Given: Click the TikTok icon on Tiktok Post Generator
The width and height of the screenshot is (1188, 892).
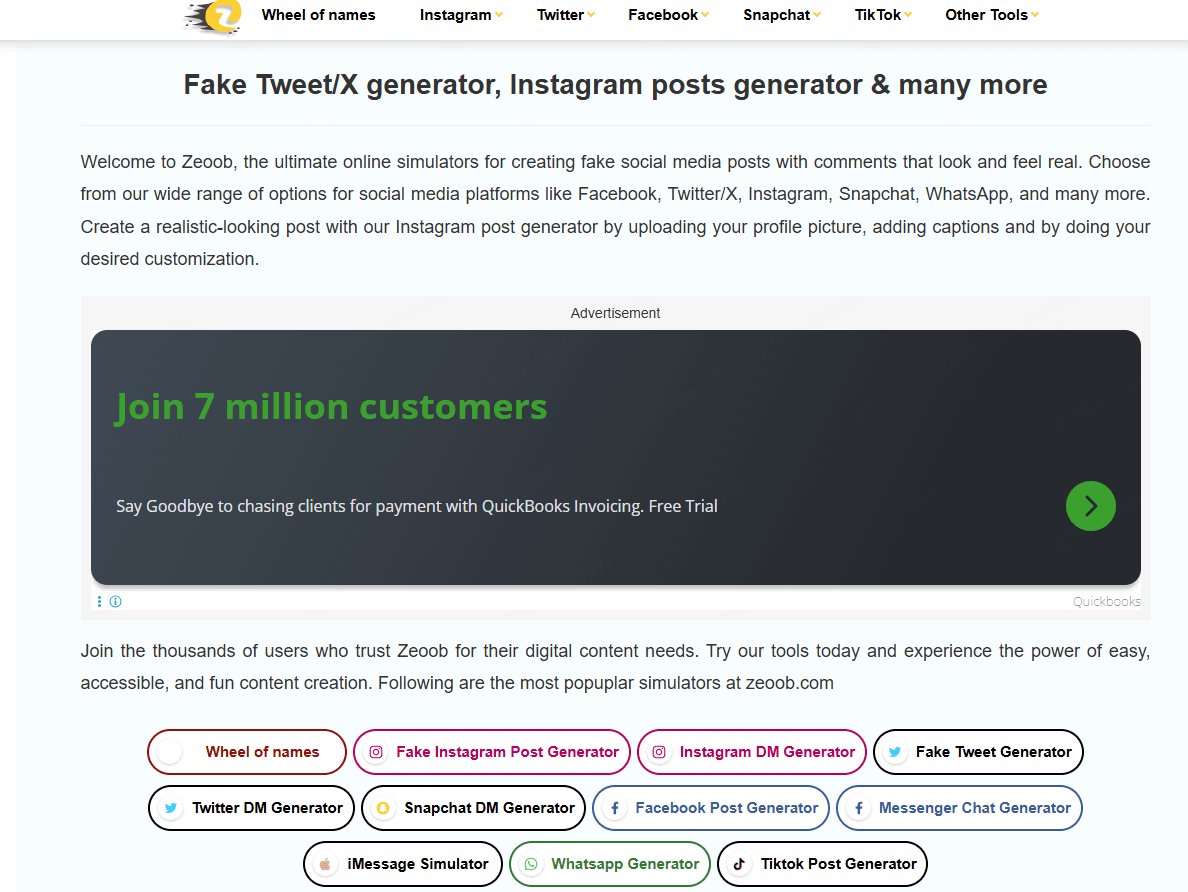Looking at the screenshot, I should (739, 864).
